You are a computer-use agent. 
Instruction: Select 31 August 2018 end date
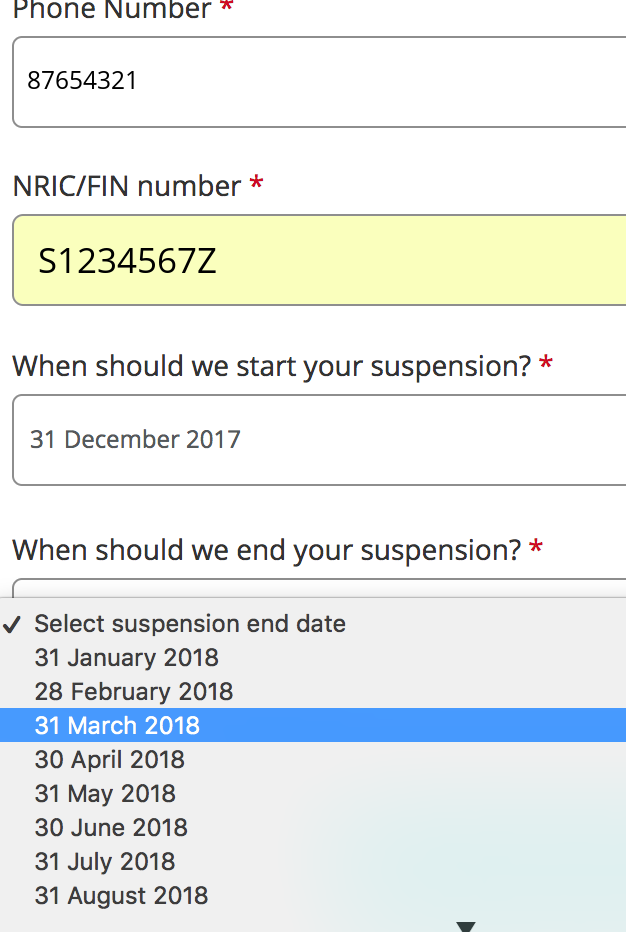(121, 896)
